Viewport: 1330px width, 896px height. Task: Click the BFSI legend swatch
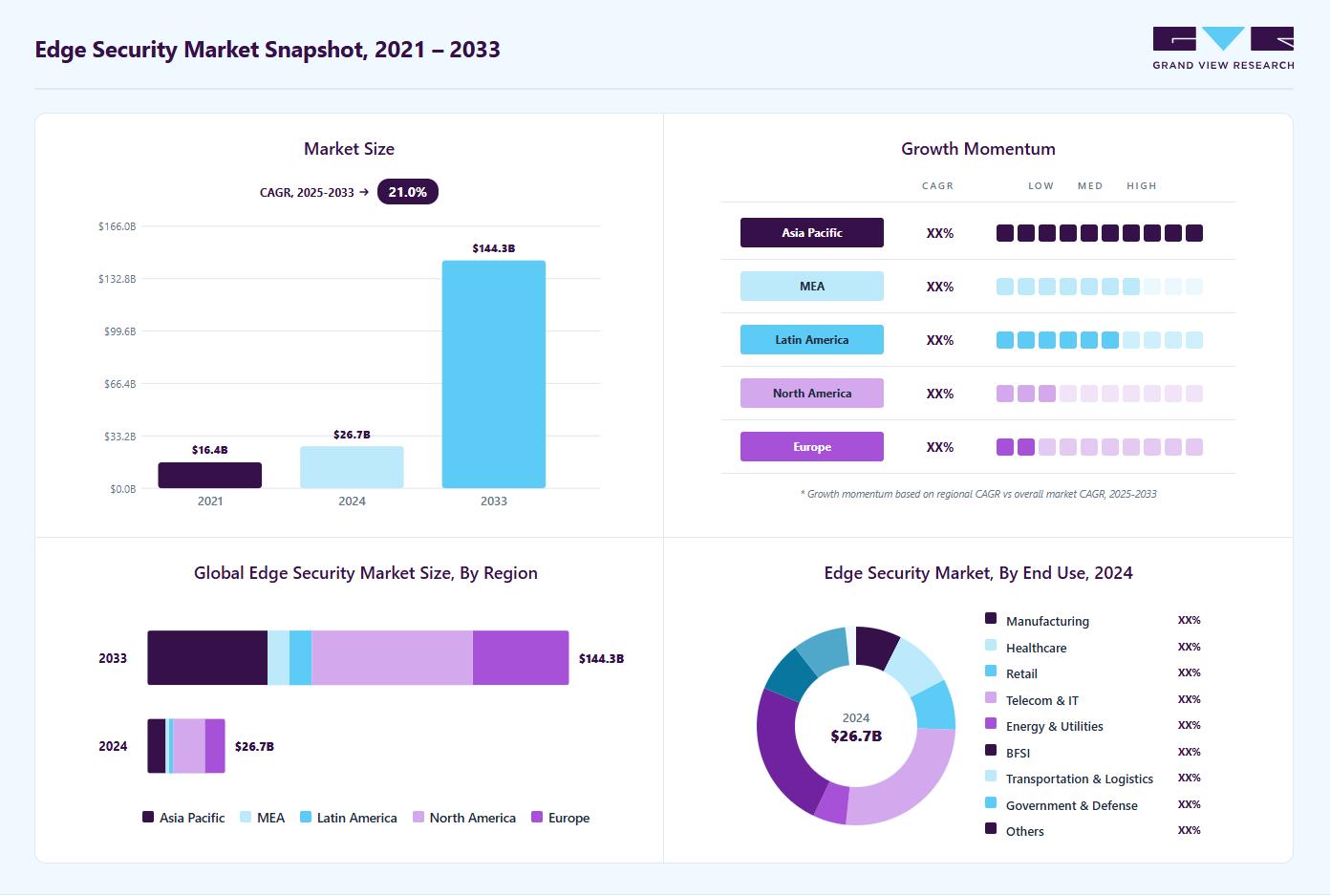click(x=991, y=750)
